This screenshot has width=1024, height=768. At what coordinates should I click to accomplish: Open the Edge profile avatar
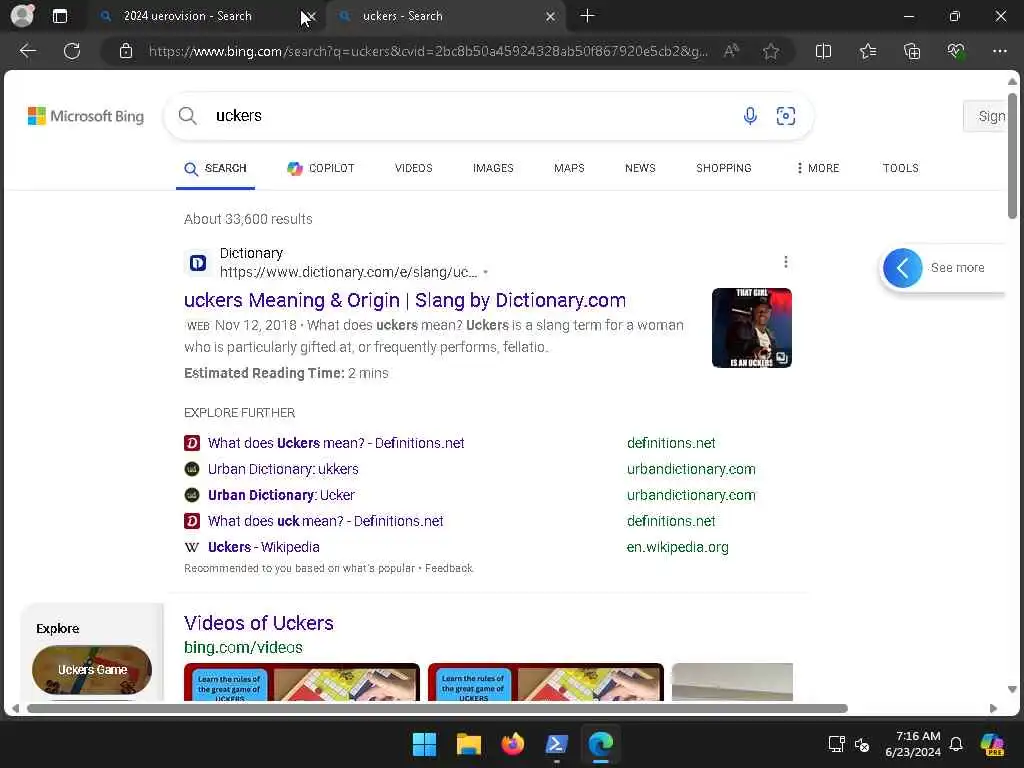coord(22,16)
